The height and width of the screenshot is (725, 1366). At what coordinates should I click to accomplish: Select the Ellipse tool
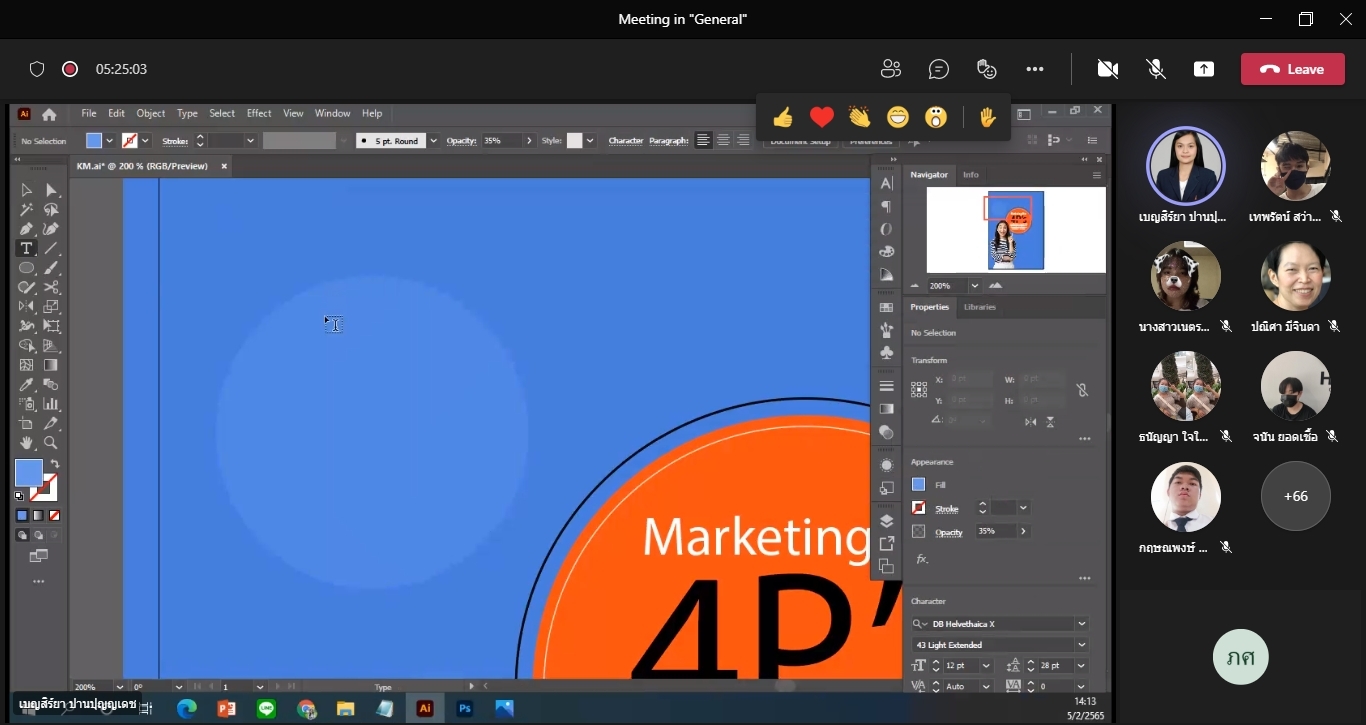tap(27, 268)
